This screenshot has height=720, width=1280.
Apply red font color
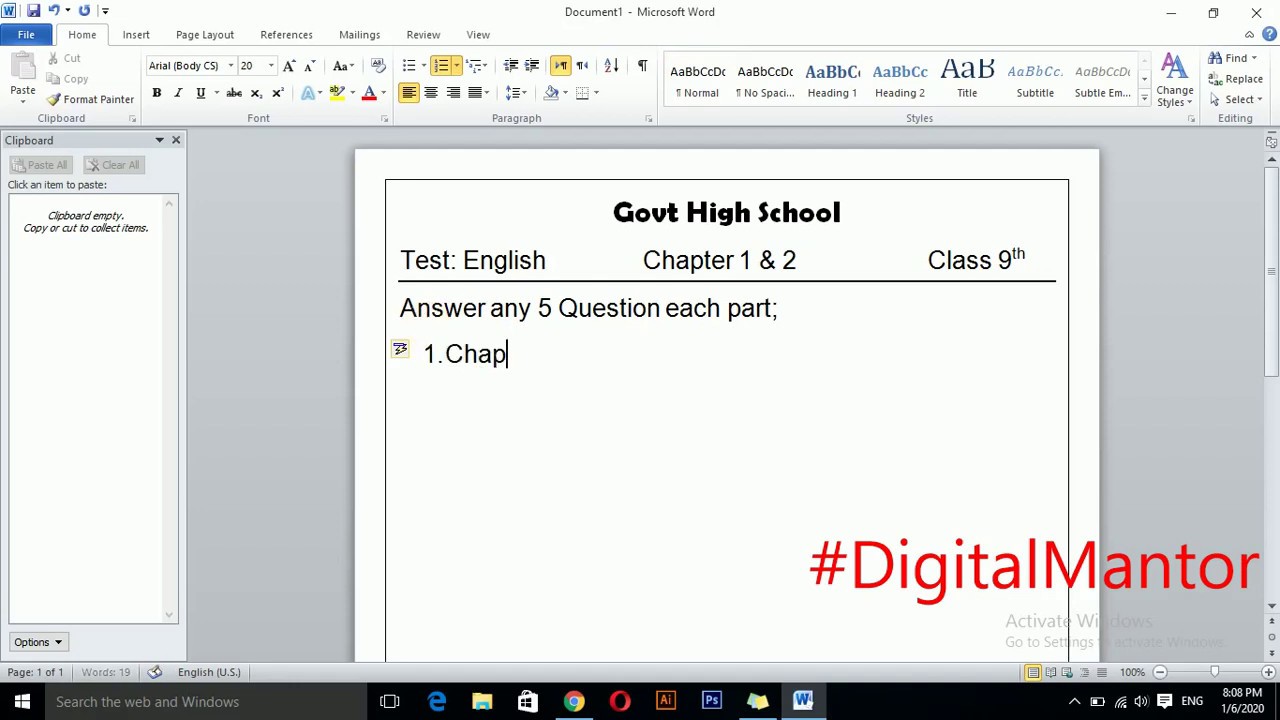[369, 93]
